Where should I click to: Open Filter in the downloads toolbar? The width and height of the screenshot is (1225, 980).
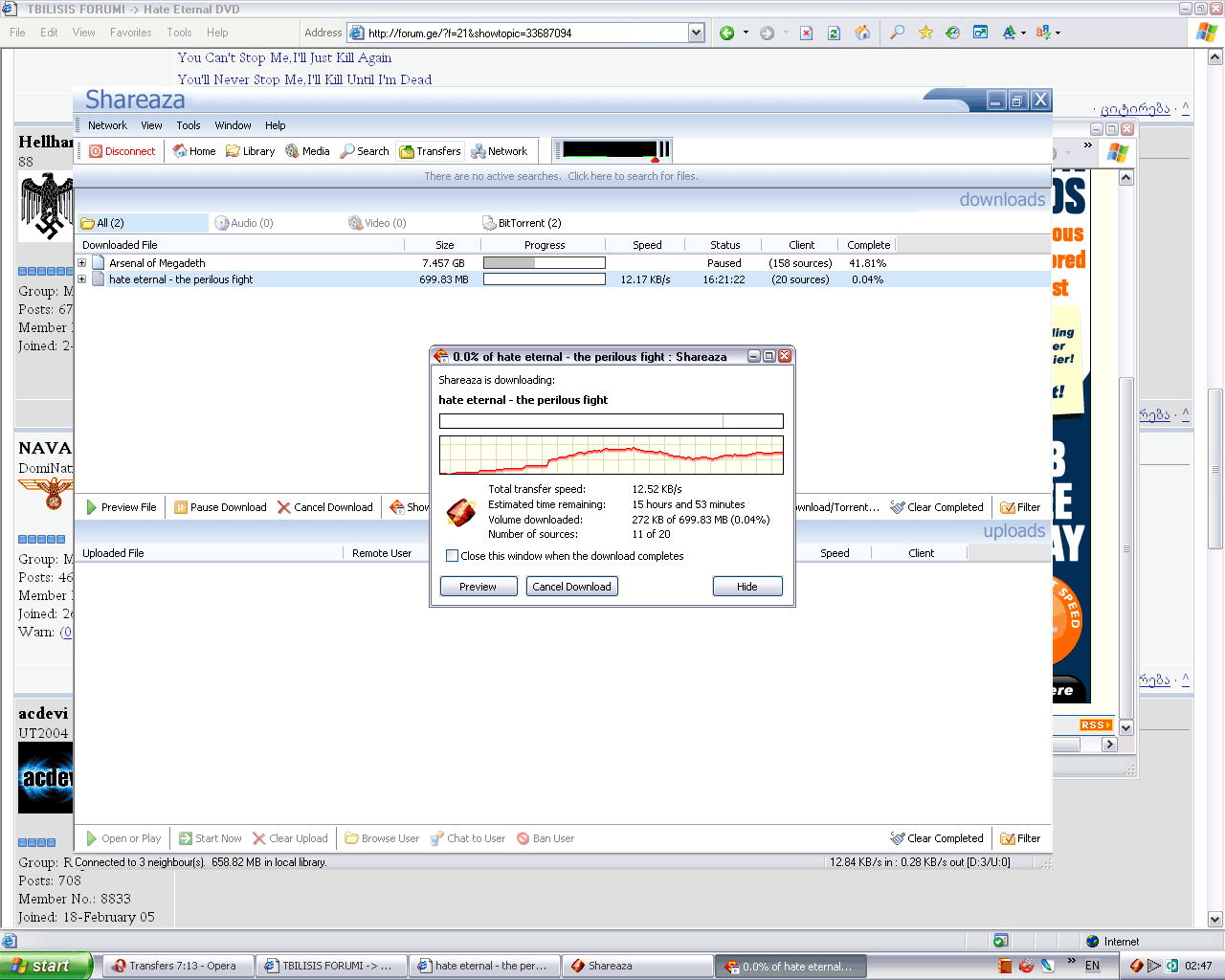[x=1020, y=507]
